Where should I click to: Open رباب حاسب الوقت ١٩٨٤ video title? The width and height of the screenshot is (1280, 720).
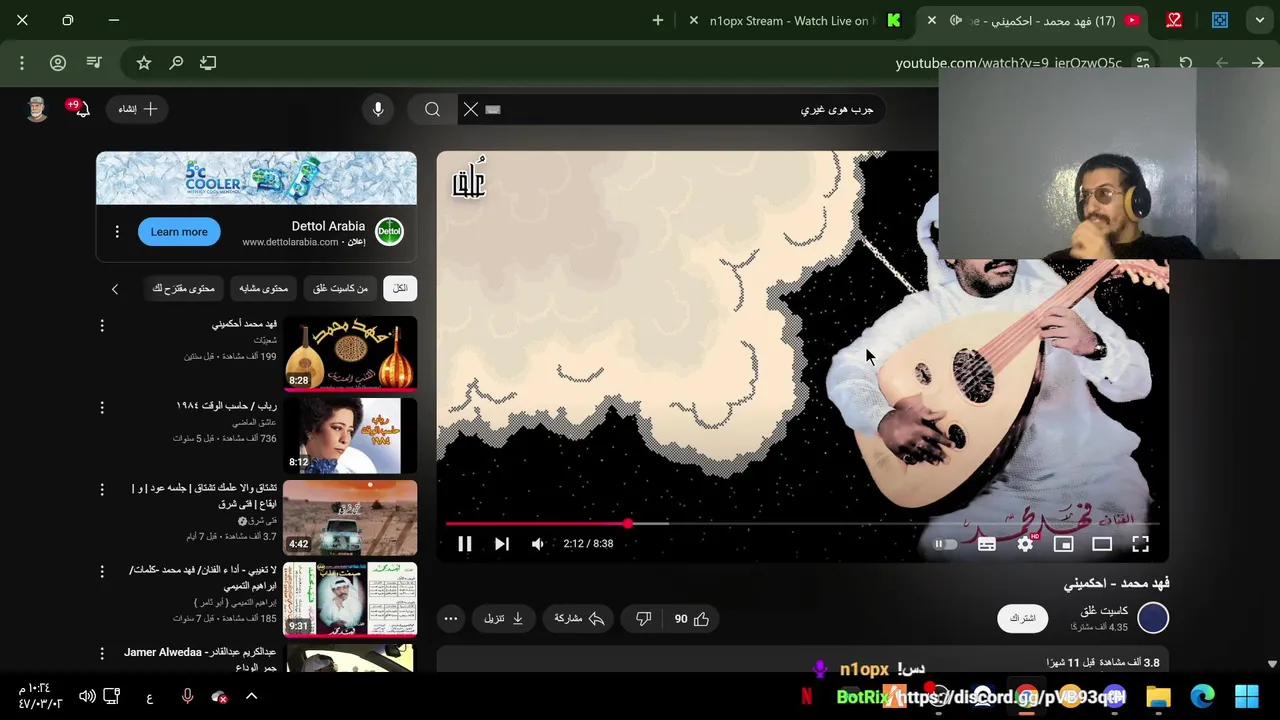226,406
